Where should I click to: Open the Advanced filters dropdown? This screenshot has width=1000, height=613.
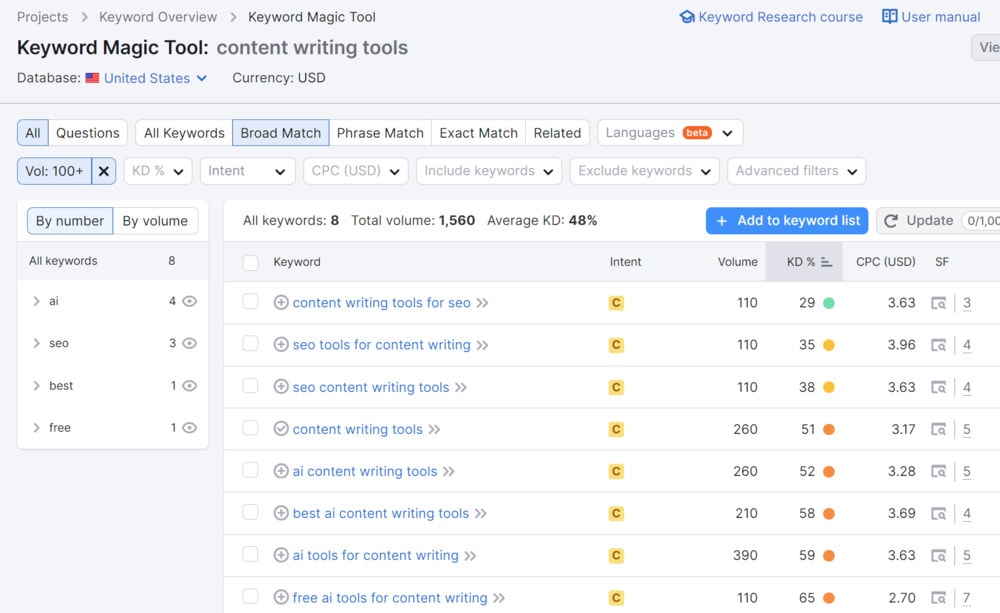coord(797,171)
